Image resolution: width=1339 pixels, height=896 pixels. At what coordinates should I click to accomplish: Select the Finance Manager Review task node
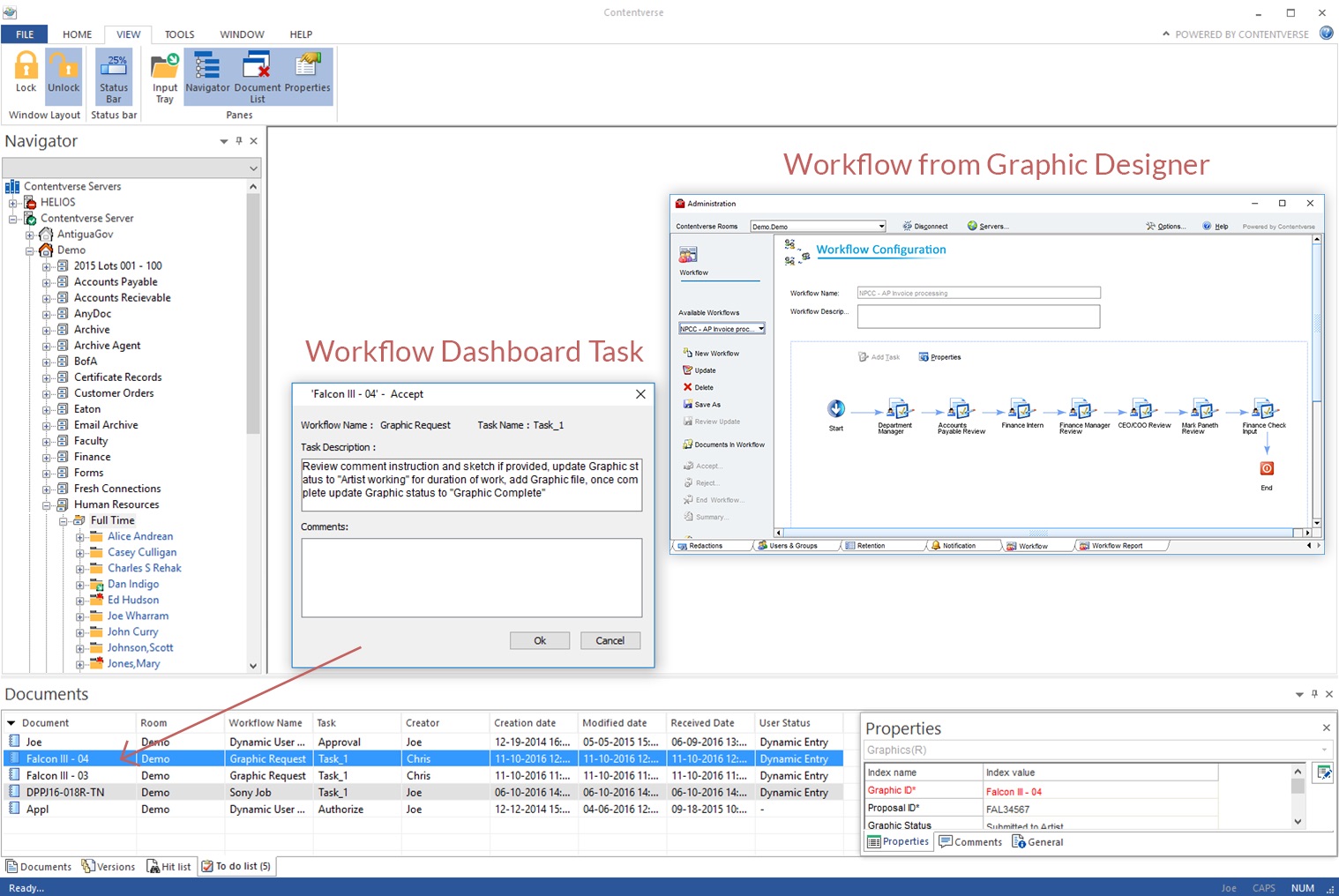[x=1082, y=410]
